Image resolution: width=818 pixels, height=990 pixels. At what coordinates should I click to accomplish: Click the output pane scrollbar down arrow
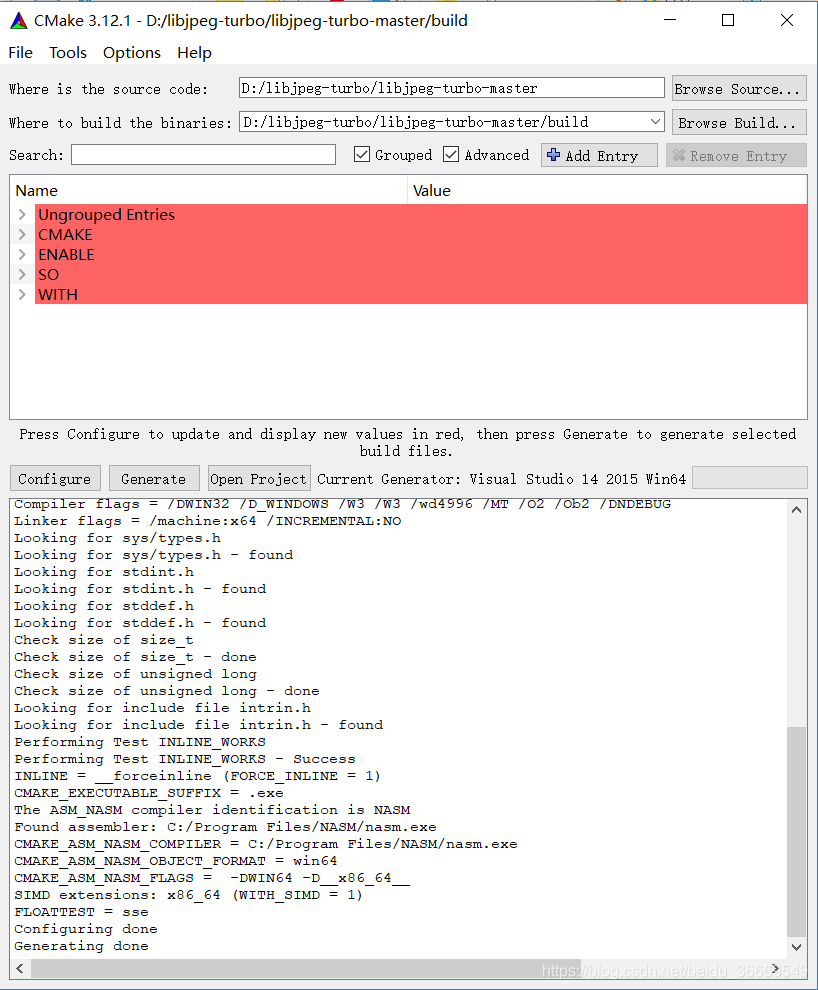[x=797, y=947]
